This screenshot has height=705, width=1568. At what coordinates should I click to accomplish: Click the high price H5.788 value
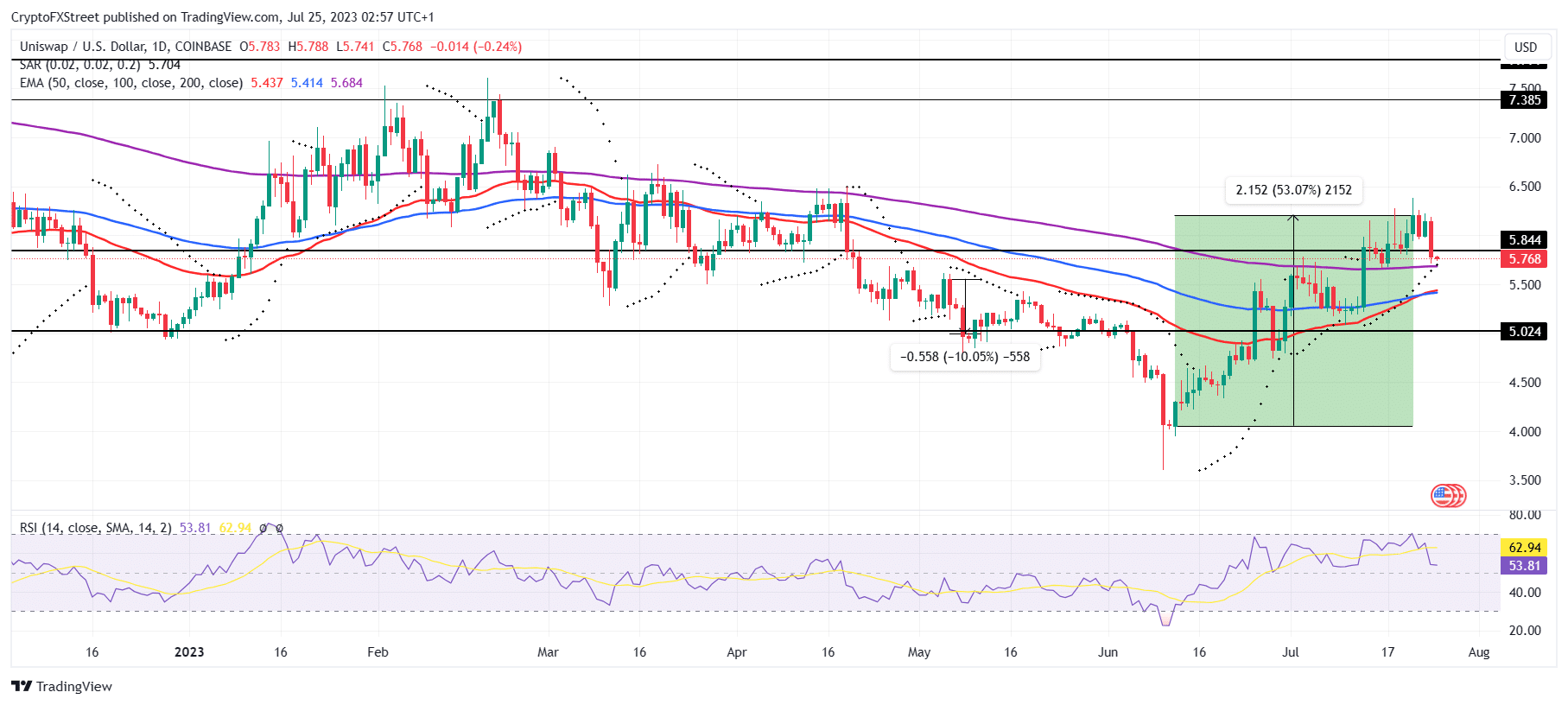coord(308,47)
